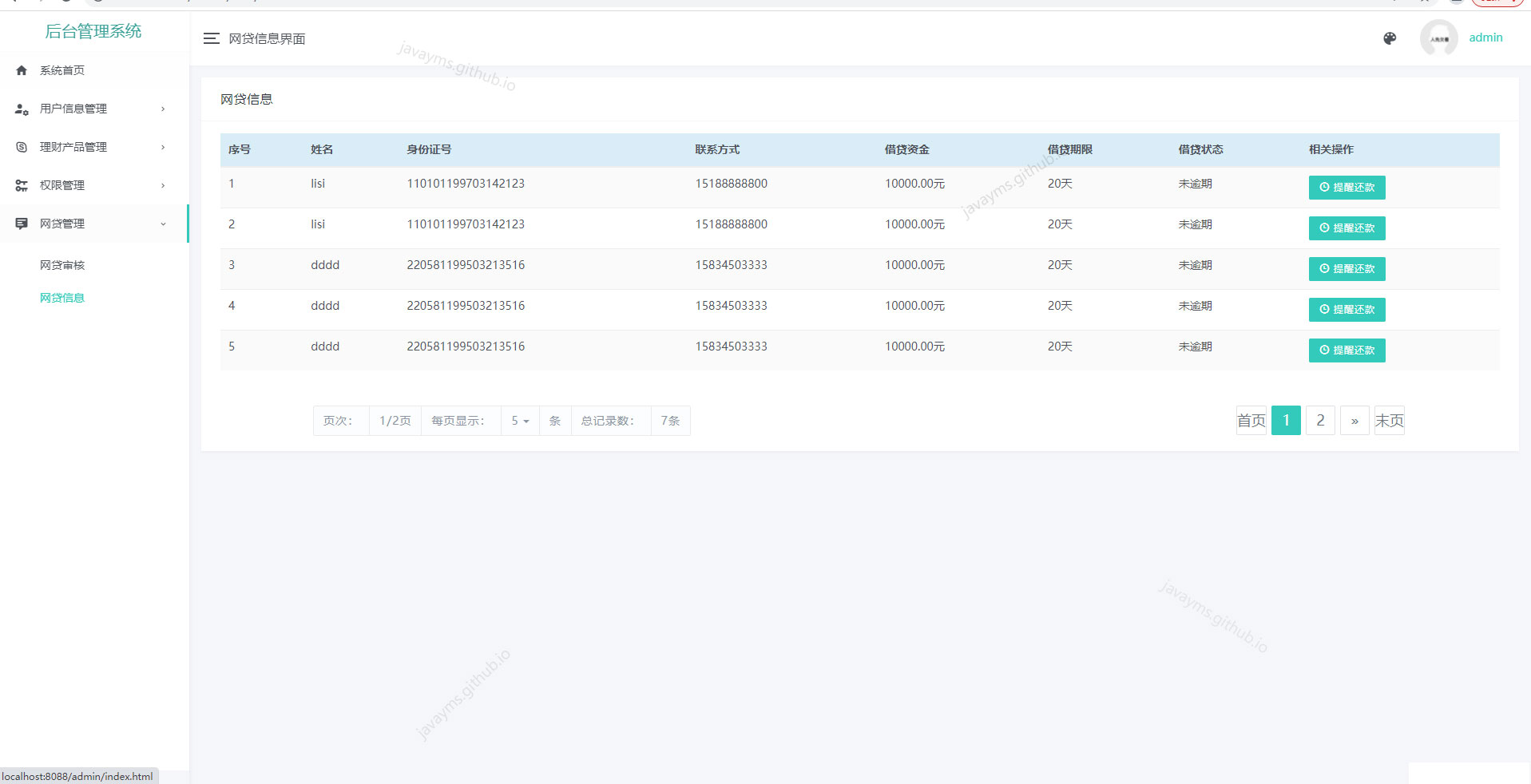Open the per-page count dropdown showing 5

click(520, 421)
